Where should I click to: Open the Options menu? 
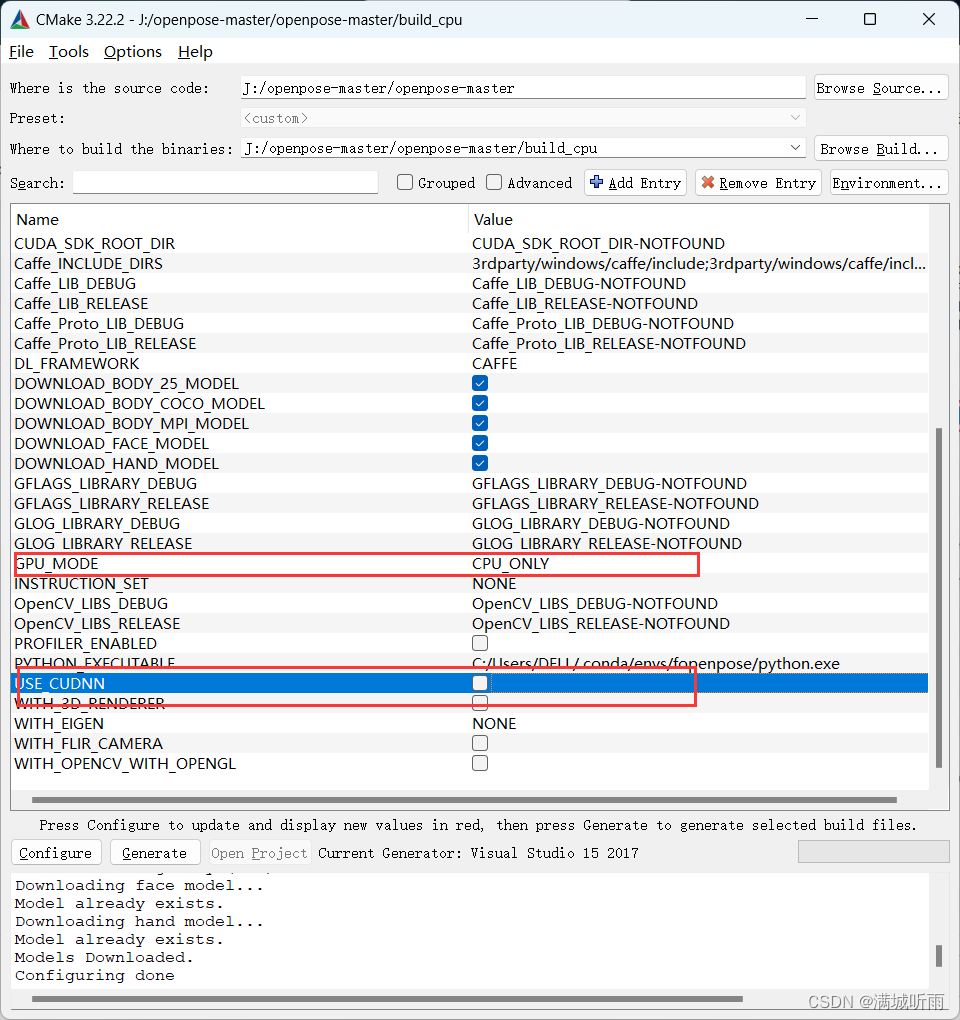coord(132,51)
